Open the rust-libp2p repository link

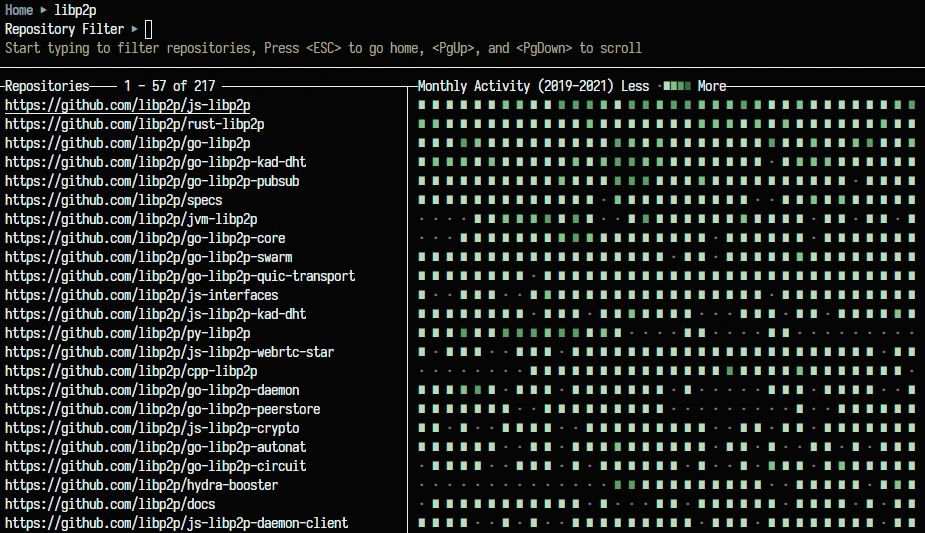coord(135,124)
